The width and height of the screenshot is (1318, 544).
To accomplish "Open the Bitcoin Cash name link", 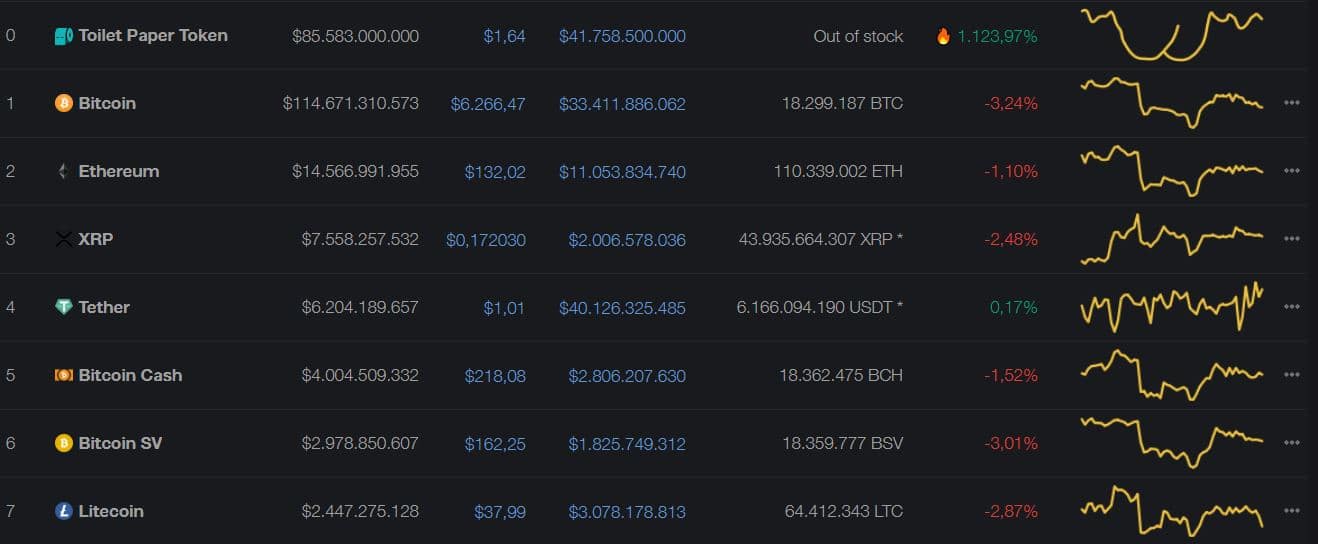I will click(130, 375).
